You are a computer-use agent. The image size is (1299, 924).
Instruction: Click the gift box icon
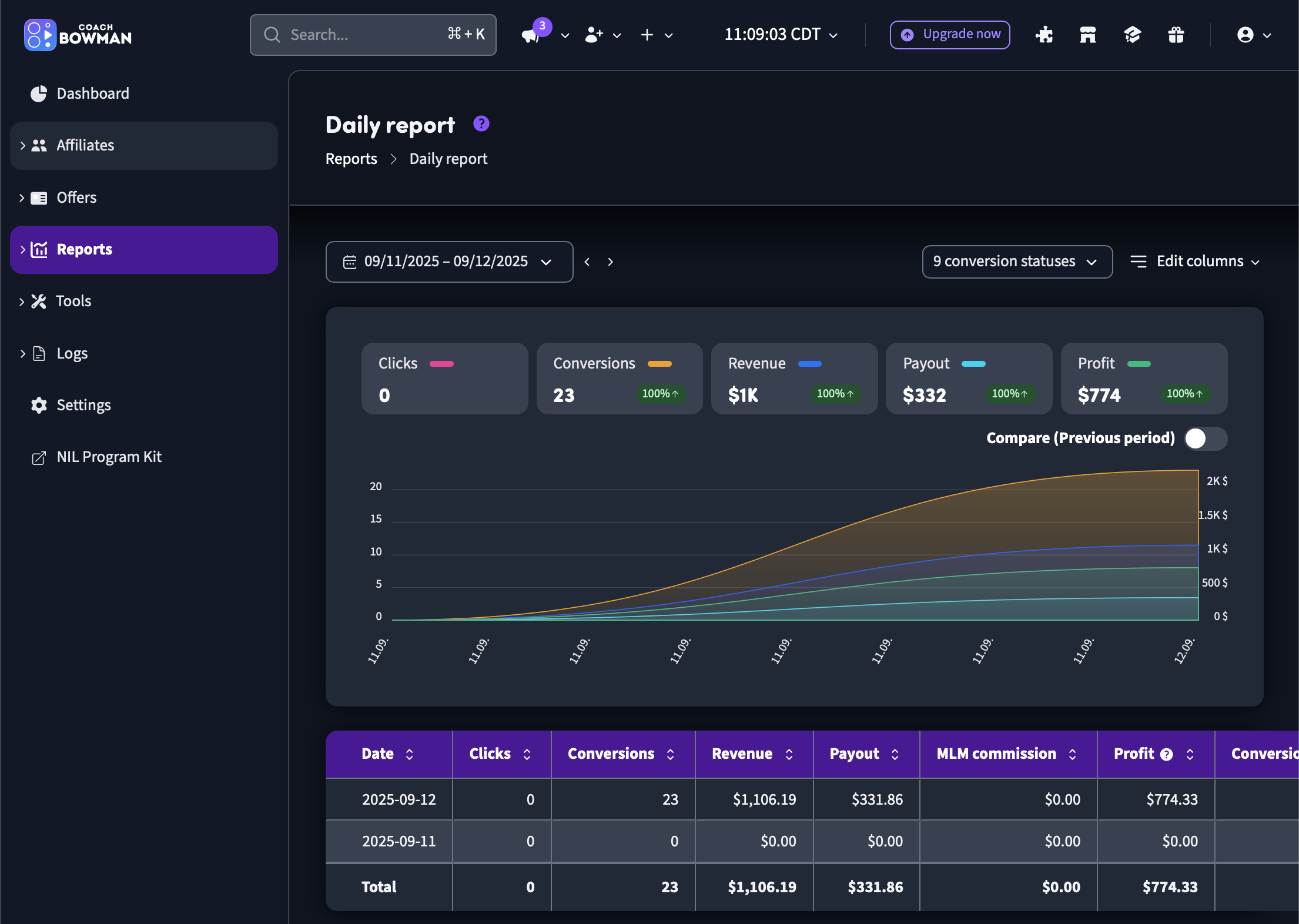(x=1176, y=35)
